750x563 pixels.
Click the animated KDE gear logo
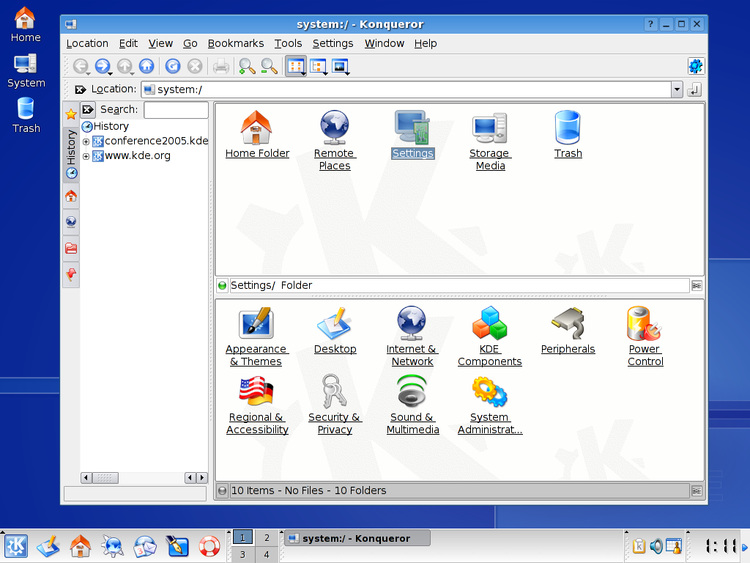695,66
